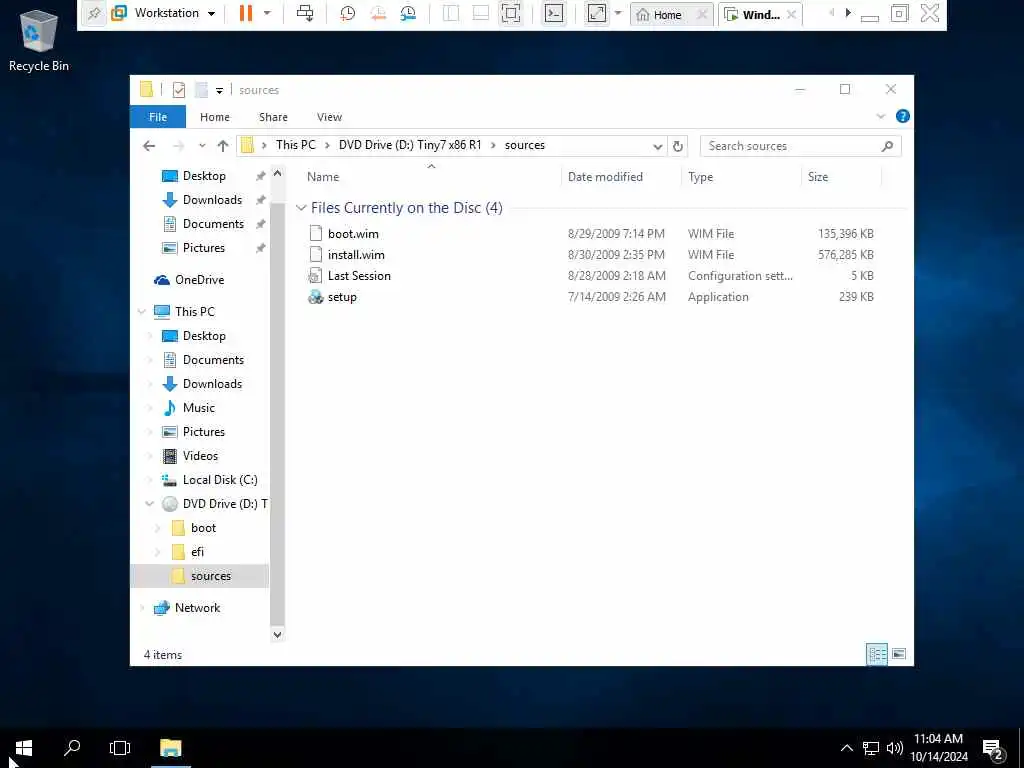The image size is (1024, 768).
Task: Open the Home ribbon tab
Action: (215, 117)
